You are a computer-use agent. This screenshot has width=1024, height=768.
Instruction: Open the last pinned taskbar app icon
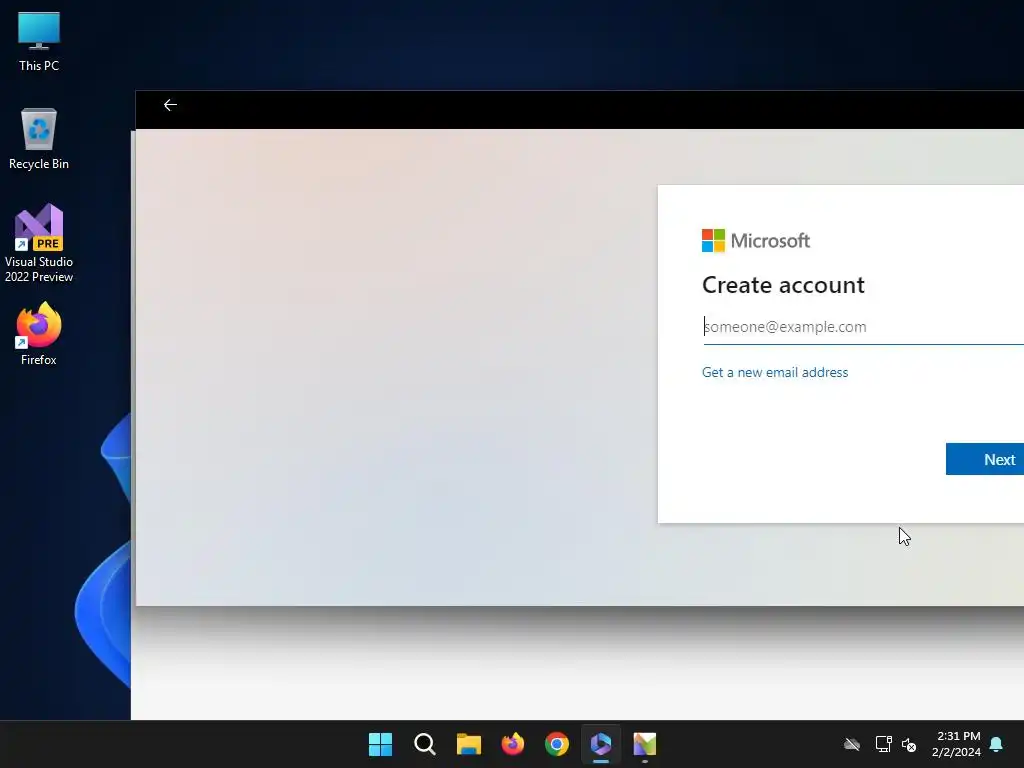[645, 744]
